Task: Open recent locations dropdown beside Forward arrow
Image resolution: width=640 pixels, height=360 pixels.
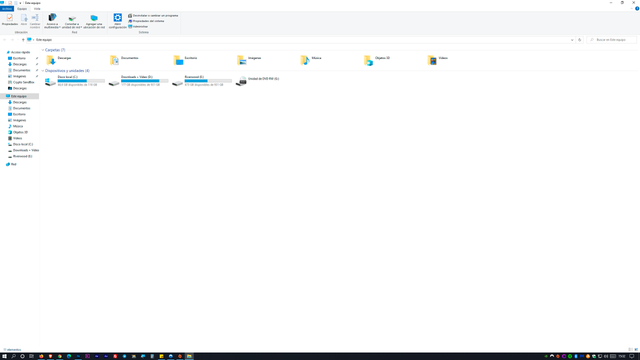Action: point(17,40)
